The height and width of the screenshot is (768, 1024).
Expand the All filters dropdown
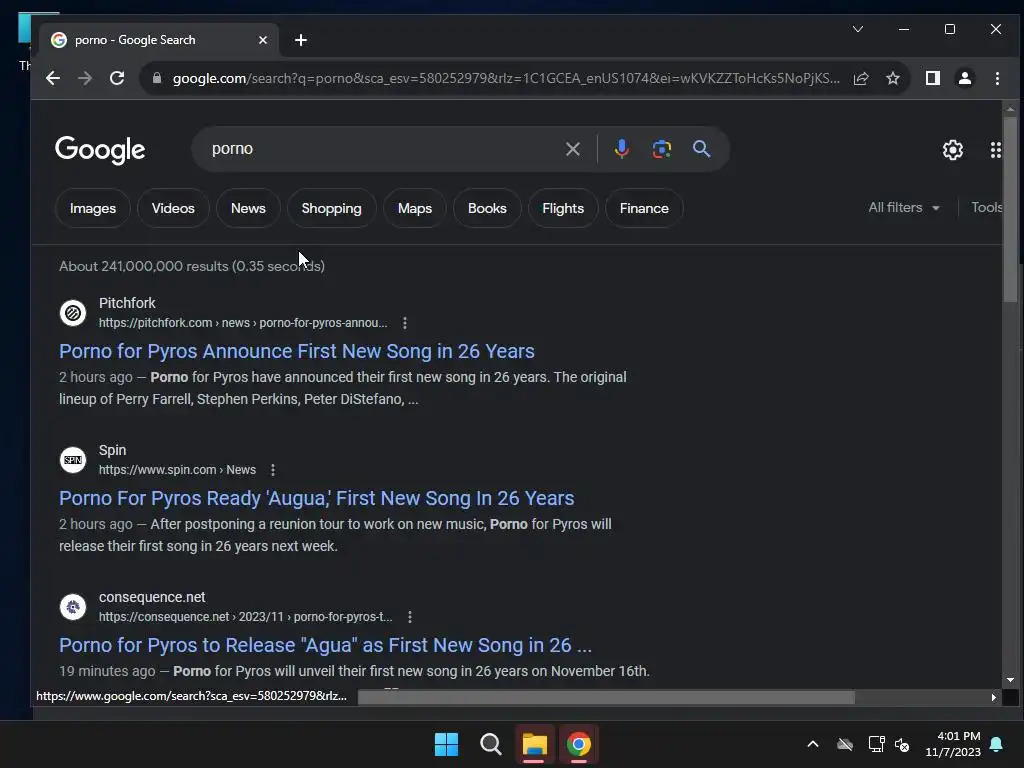(904, 208)
